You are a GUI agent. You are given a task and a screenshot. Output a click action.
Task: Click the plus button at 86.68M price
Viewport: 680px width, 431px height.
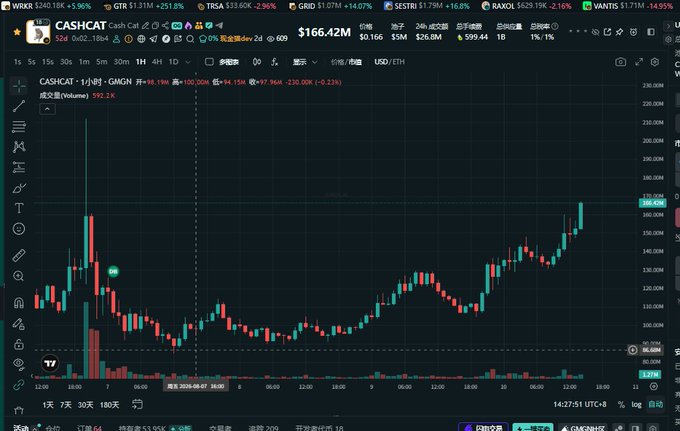[633, 349]
